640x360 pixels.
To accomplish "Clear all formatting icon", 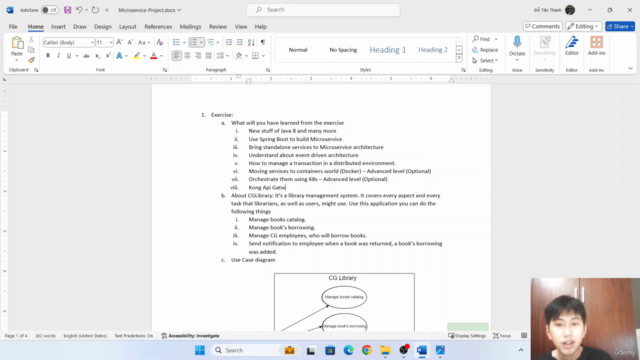I will point(160,42).
